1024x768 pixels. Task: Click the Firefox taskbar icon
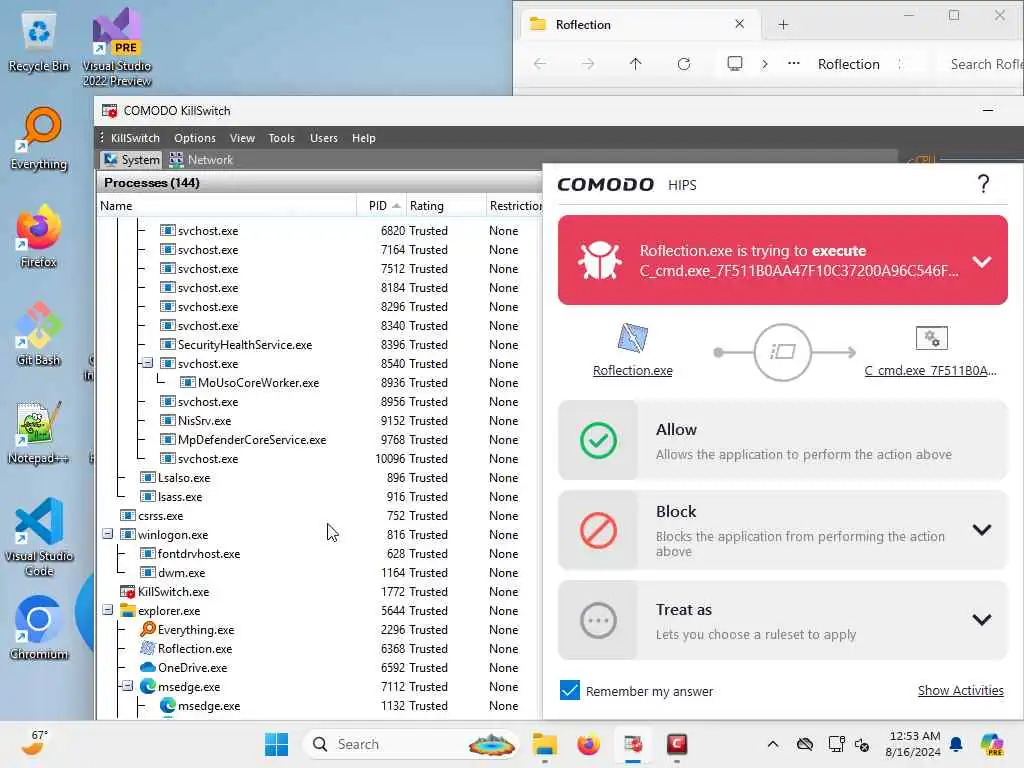pos(588,744)
